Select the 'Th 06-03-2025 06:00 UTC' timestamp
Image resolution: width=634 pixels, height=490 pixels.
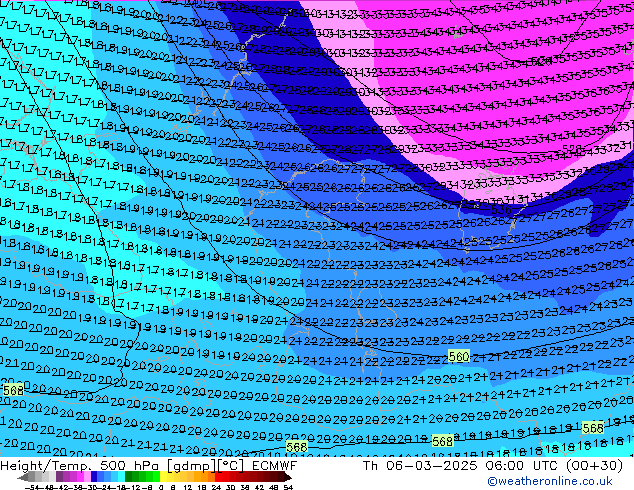[458, 466]
